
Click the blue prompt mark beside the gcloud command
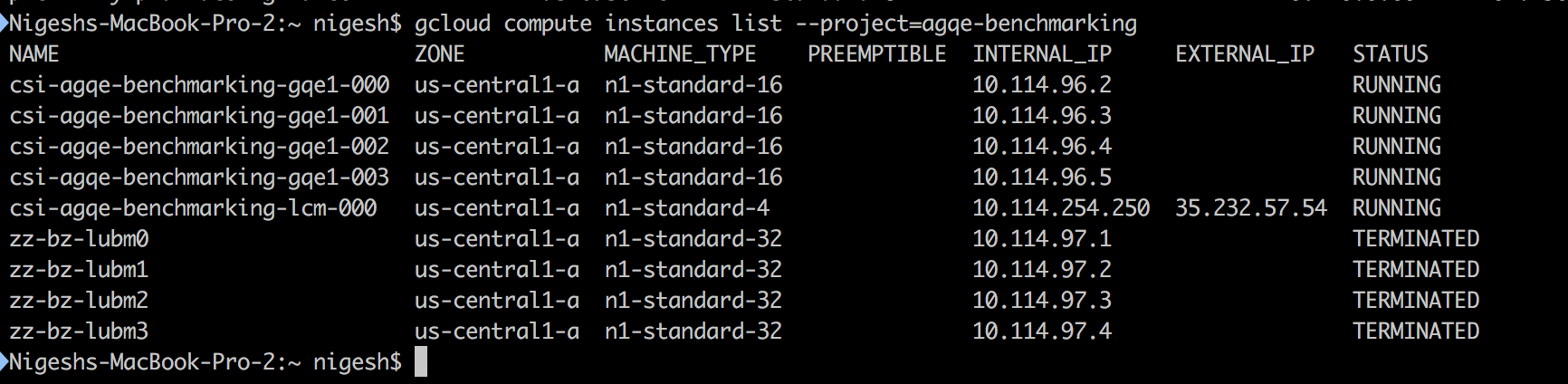coord(5,24)
